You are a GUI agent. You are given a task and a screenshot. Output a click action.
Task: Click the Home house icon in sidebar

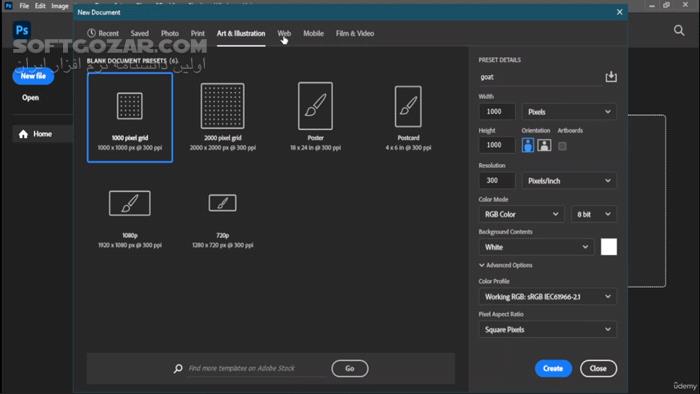click(23, 134)
